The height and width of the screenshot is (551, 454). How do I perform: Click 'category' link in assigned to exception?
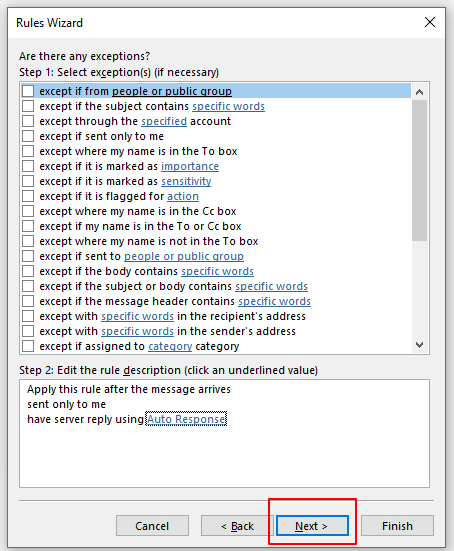pyautogui.click(x=170, y=346)
